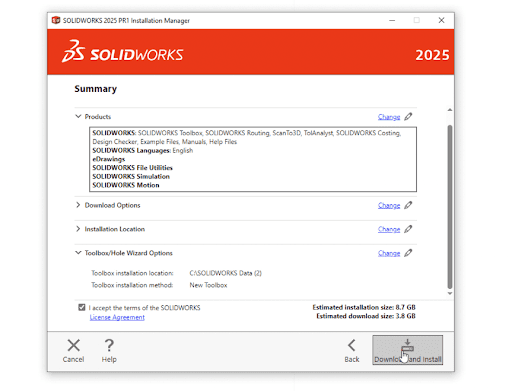Viewport: 512px width, 391px height.
Task: Close the Installation Manager window
Action: [441, 20]
